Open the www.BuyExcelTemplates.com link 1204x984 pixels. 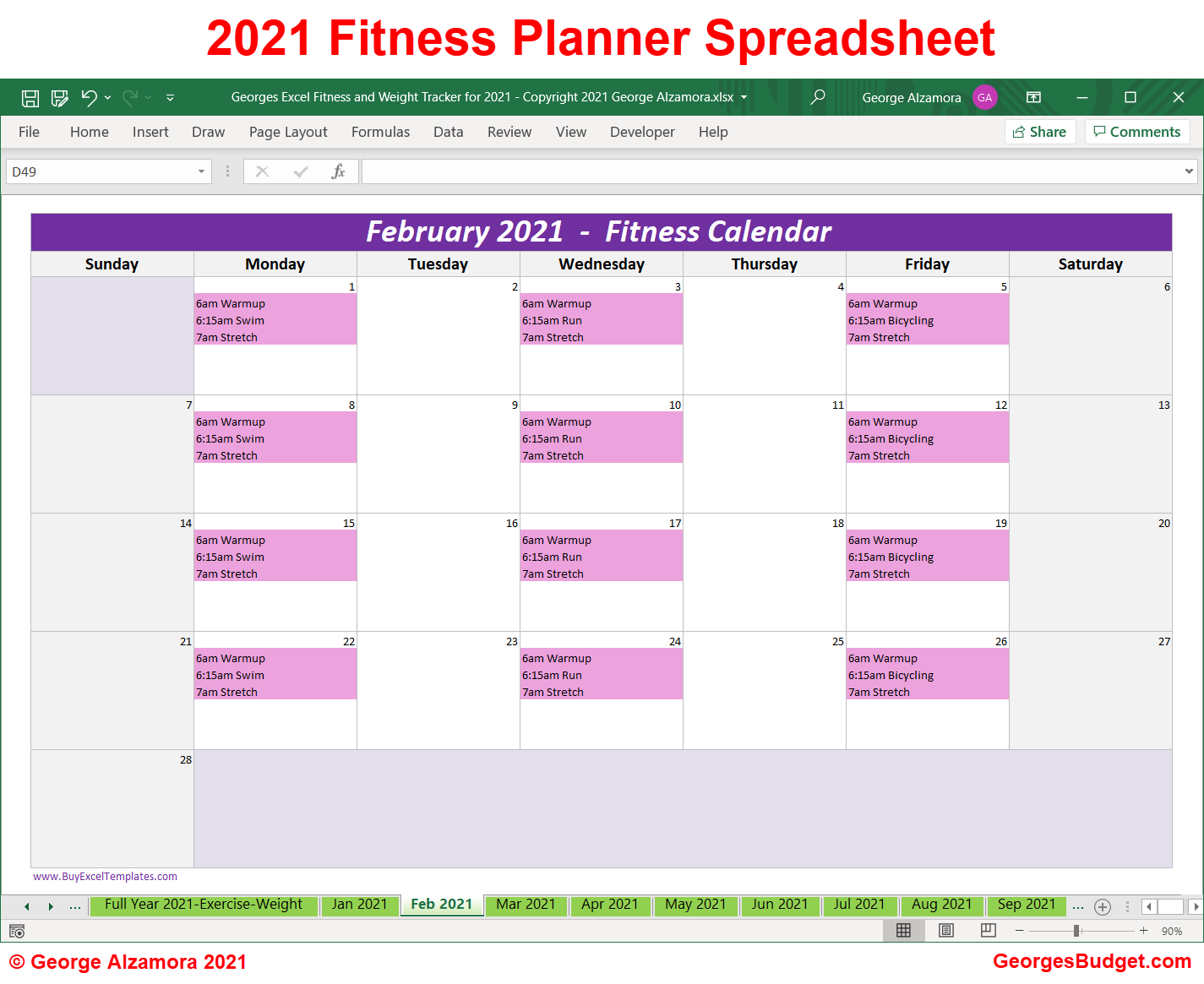tap(105, 876)
